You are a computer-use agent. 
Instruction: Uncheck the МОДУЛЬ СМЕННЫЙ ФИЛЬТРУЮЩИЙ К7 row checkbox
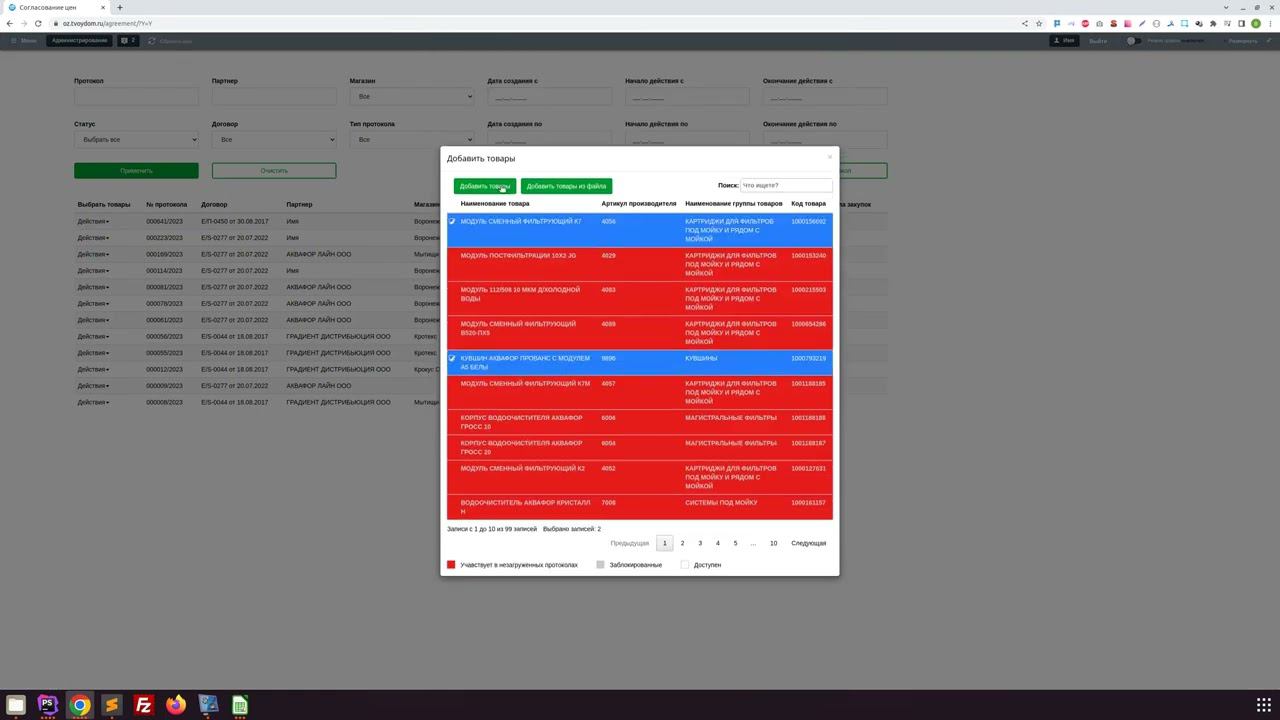point(452,221)
